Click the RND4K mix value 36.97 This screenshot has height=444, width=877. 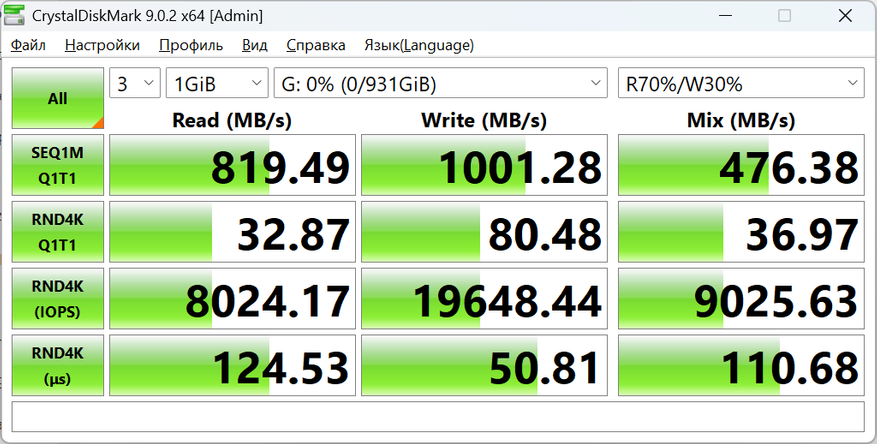[x=741, y=232]
